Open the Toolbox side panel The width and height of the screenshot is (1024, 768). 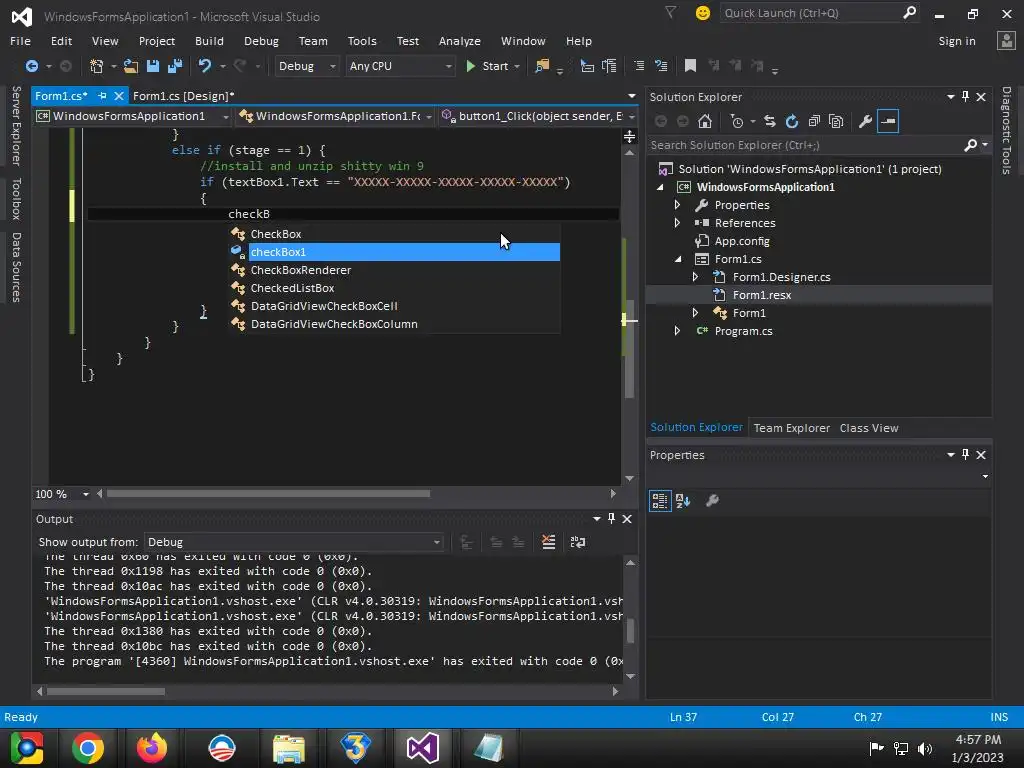click(16, 199)
